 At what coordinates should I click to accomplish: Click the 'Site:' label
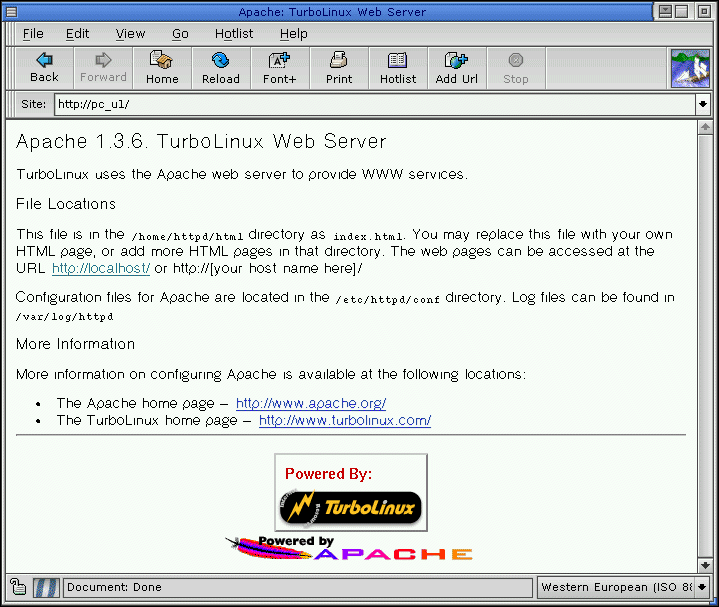pyautogui.click(x=33, y=104)
